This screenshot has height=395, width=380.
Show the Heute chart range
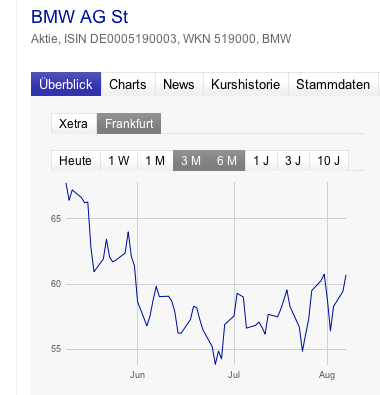(x=76, y=161)
